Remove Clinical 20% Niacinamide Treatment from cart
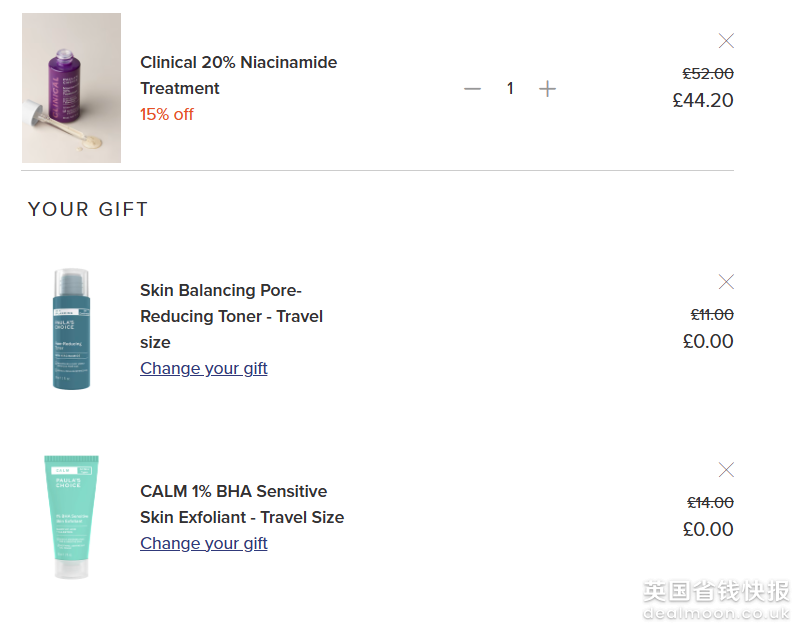 tap(726, 41)
